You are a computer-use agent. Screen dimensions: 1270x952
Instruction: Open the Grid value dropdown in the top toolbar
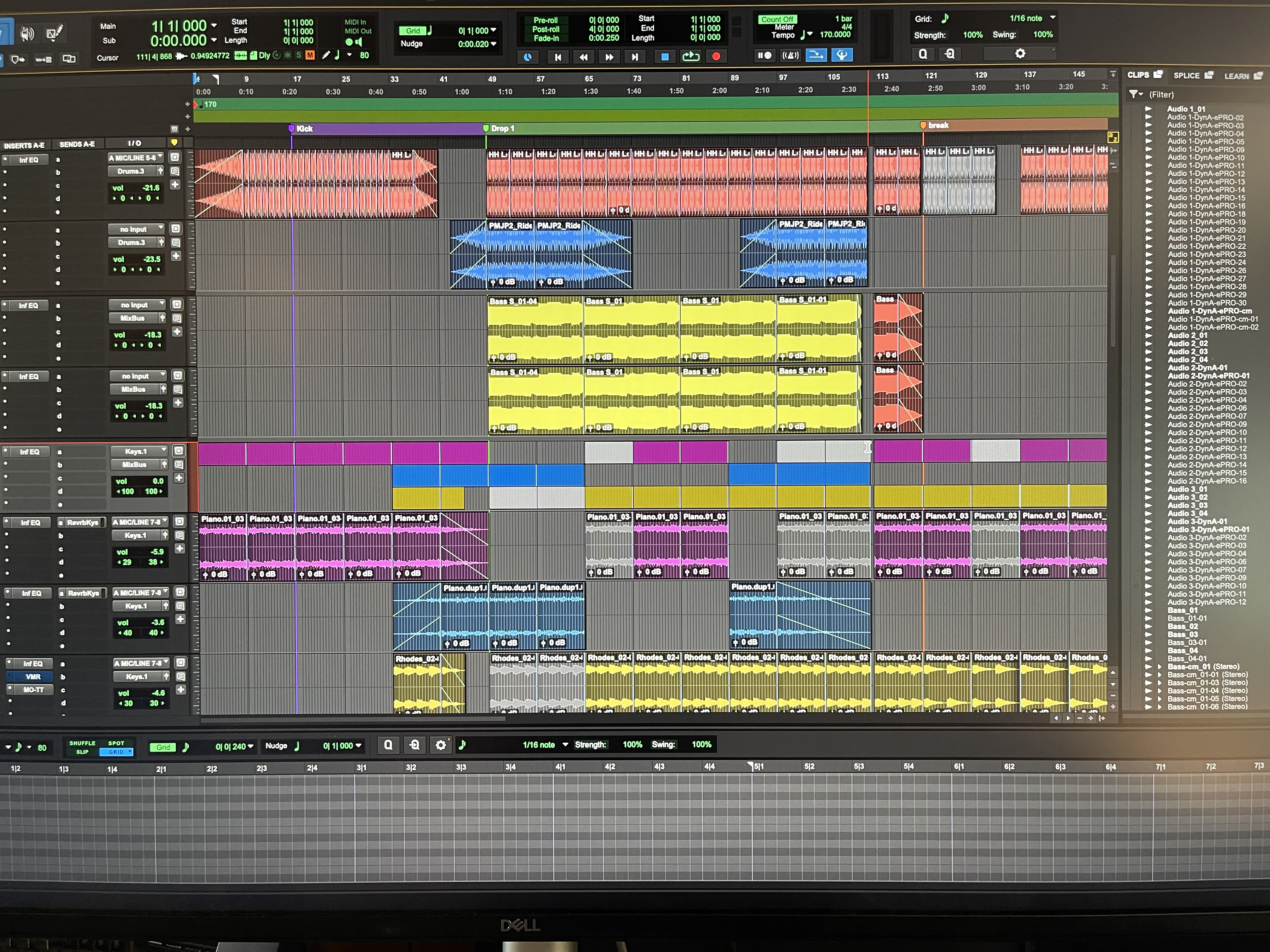[493, 31]
